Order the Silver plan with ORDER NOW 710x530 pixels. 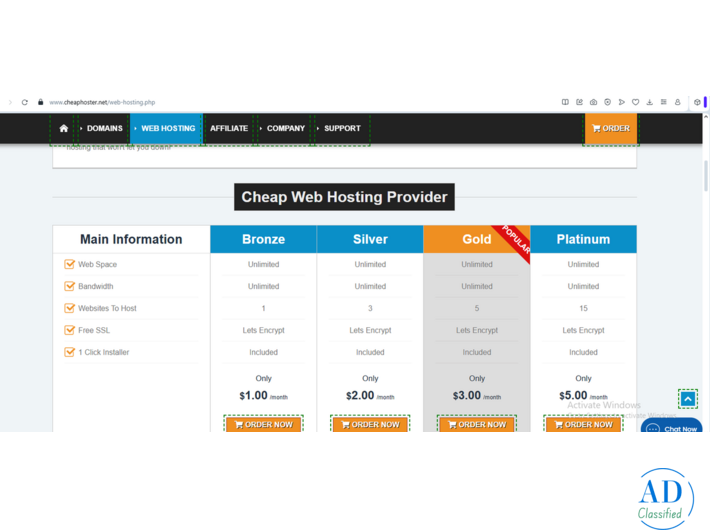[x=370, y=424]
